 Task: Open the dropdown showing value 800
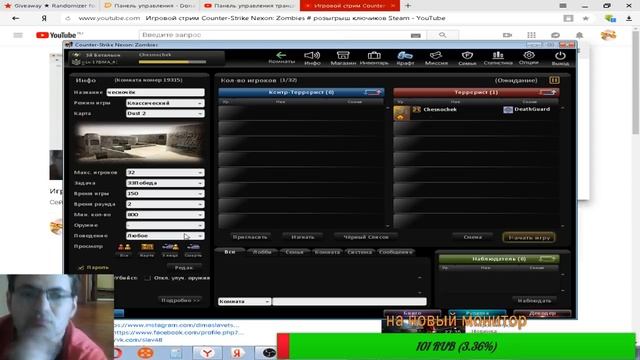tap(165, 215)
